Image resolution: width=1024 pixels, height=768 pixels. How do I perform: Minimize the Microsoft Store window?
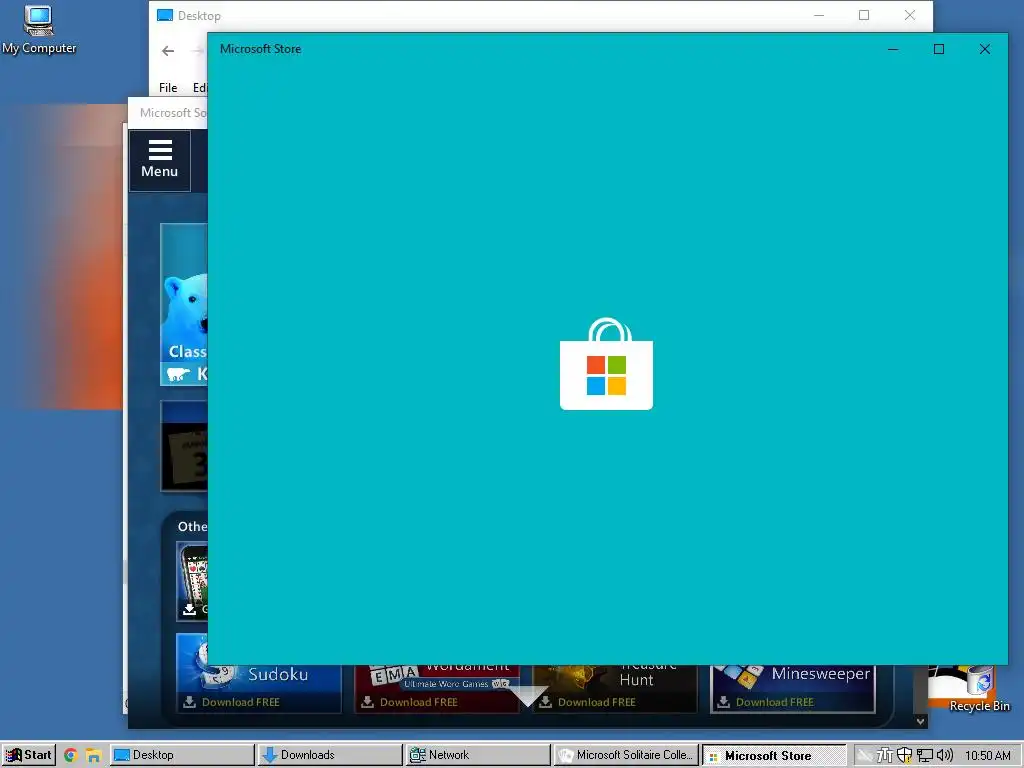[x=893, y=49]
